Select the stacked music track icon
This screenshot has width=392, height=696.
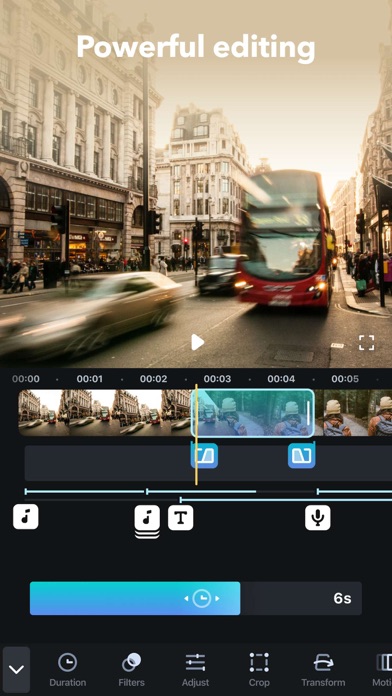pos(147,520)
